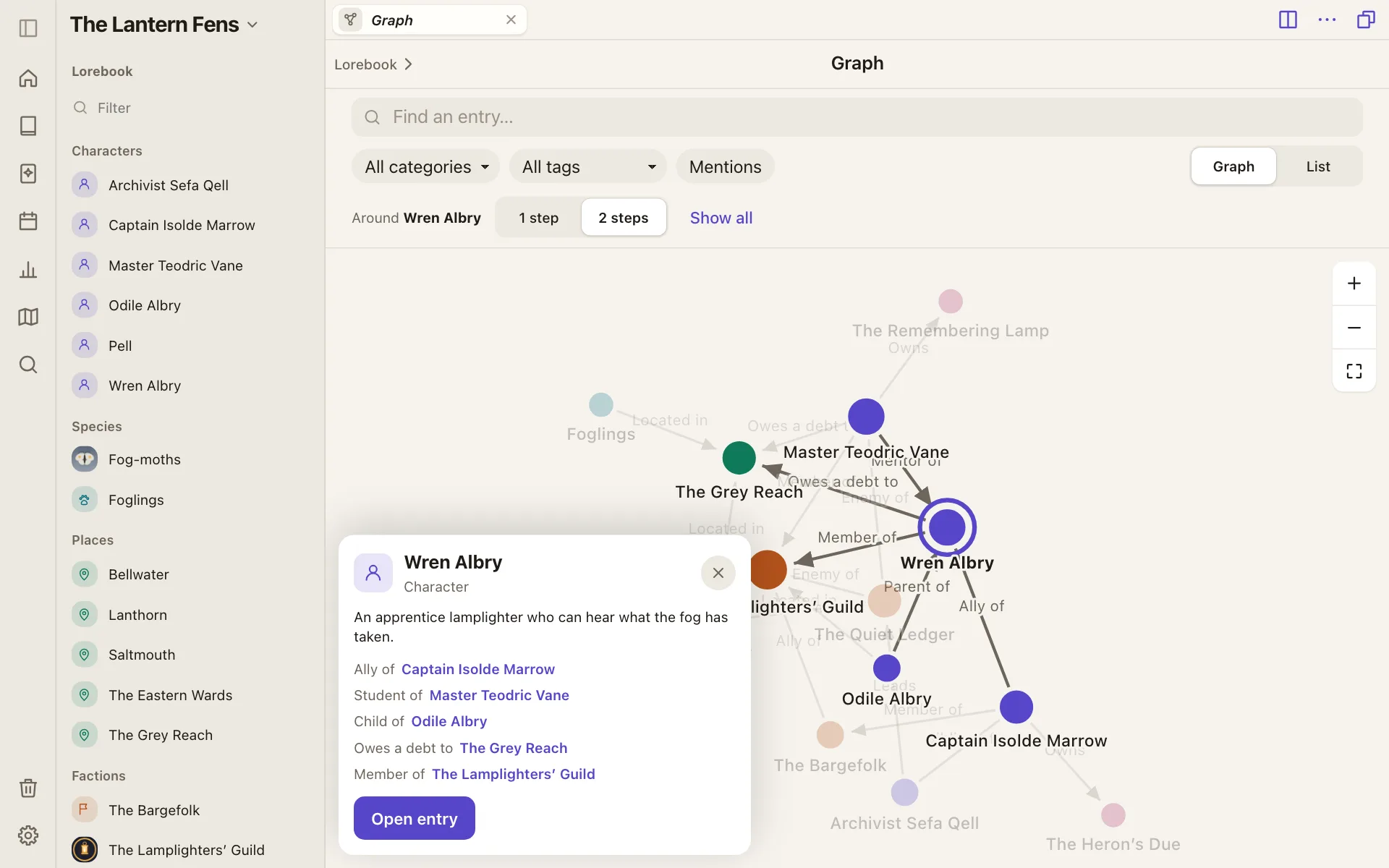
Task: Open the statistics bar chart icon
Action: point(28,270)
